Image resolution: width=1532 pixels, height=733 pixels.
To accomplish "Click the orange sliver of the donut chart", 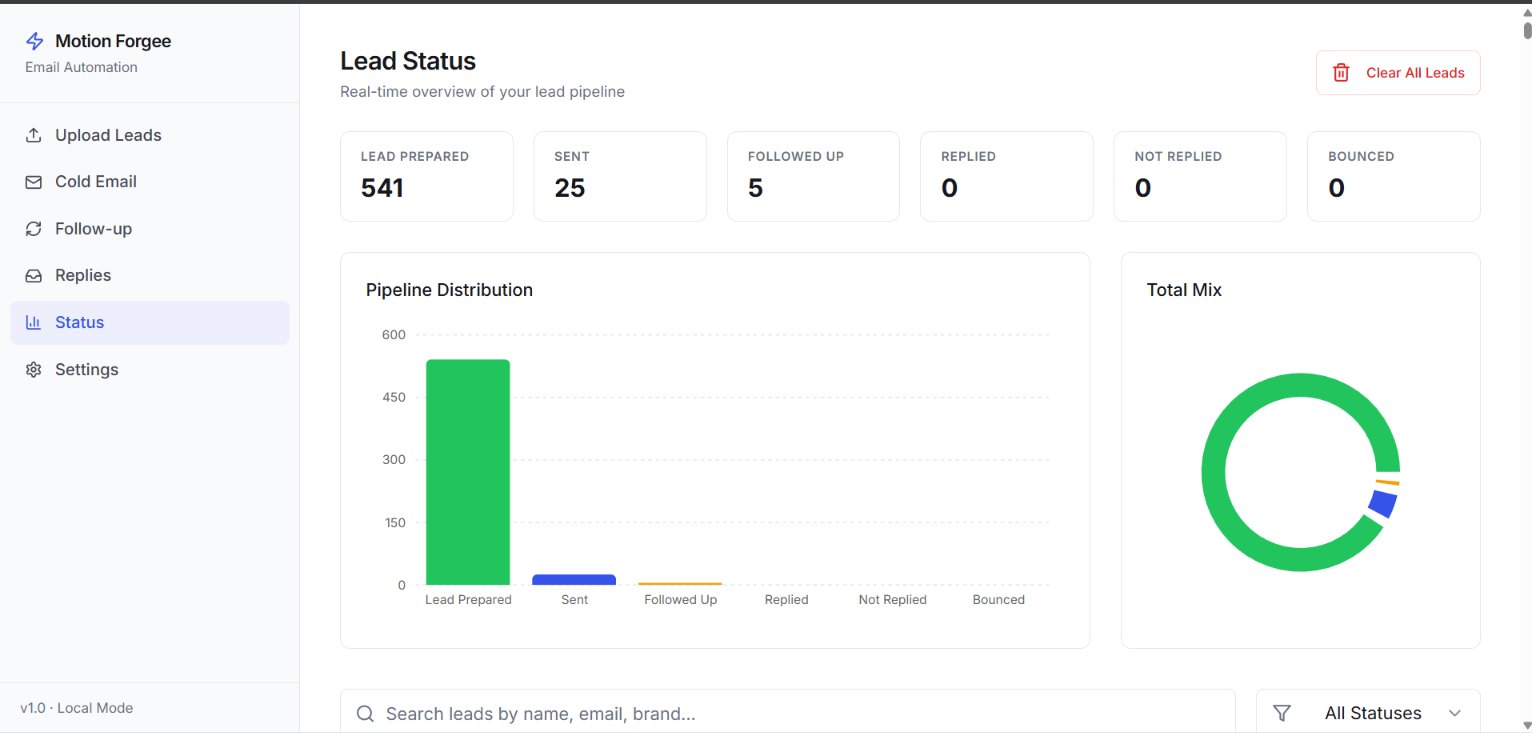I will (1388, 483).
